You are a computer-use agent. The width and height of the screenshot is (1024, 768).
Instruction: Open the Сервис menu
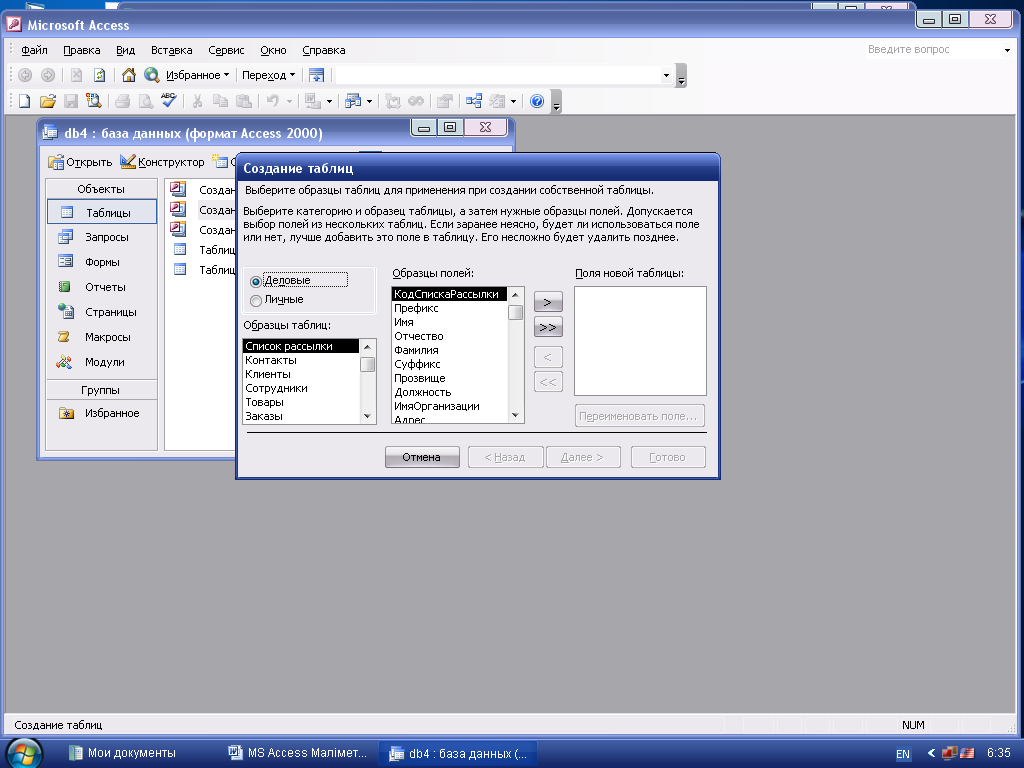click(226, 50)
